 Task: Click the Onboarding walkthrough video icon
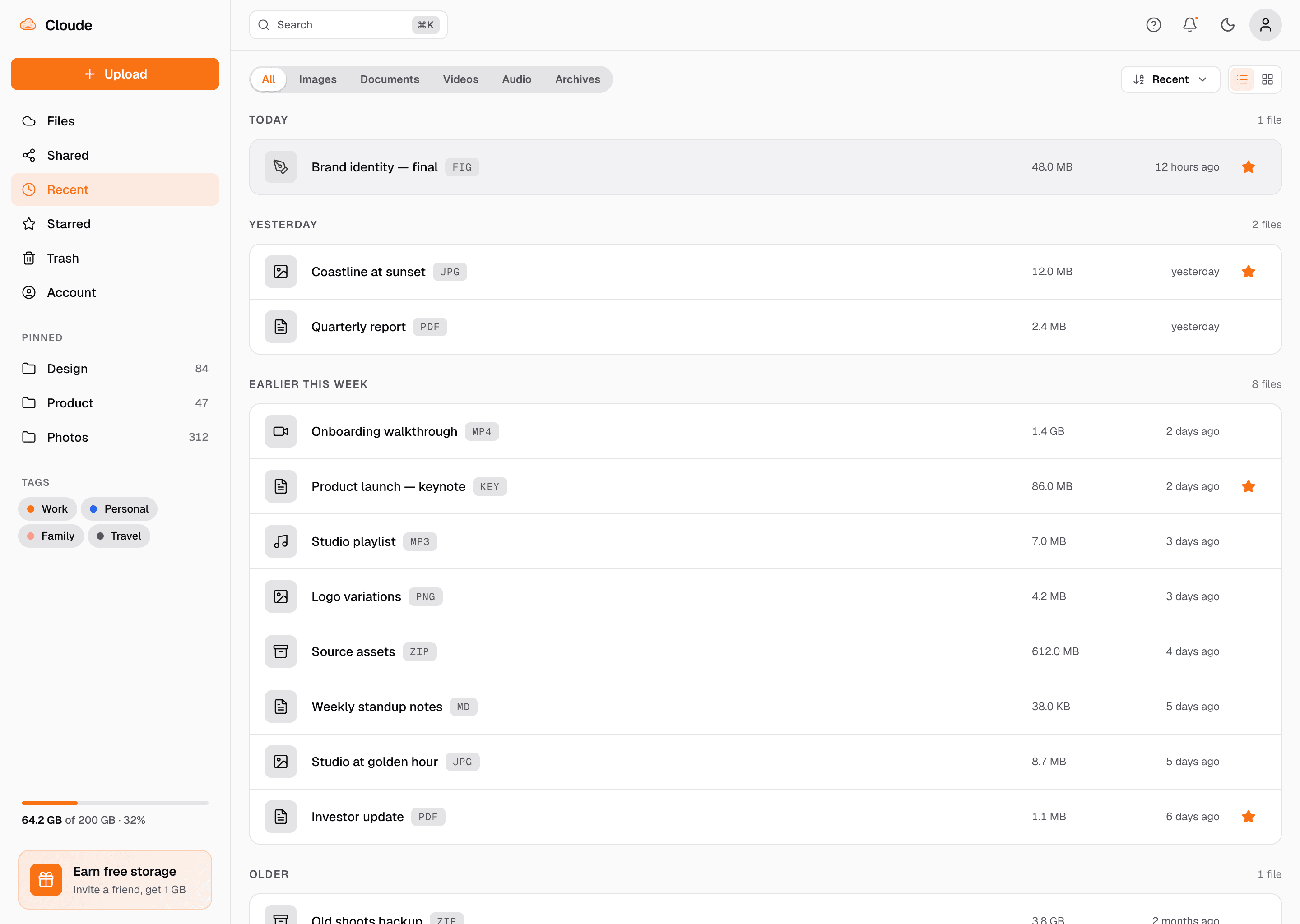[281, 431]
